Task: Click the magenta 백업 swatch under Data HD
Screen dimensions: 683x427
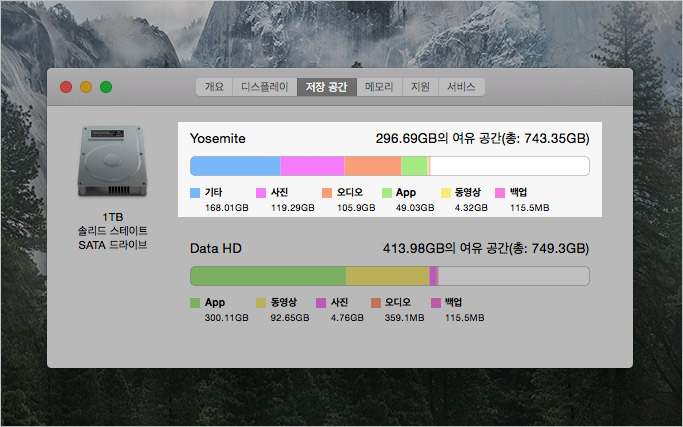Action: click(x=436, y=303)
